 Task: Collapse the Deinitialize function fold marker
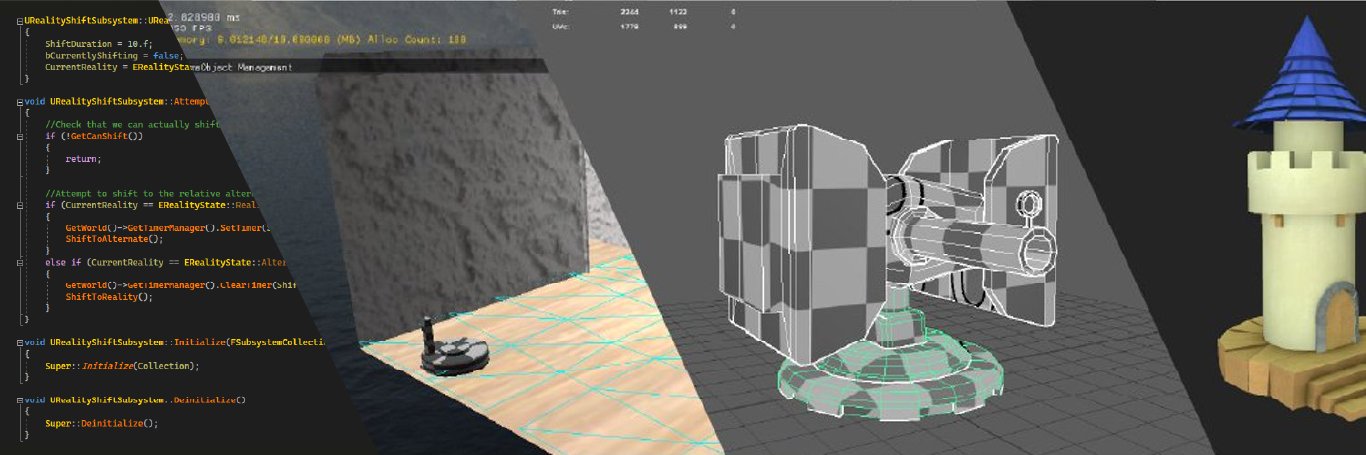point(22,400)
